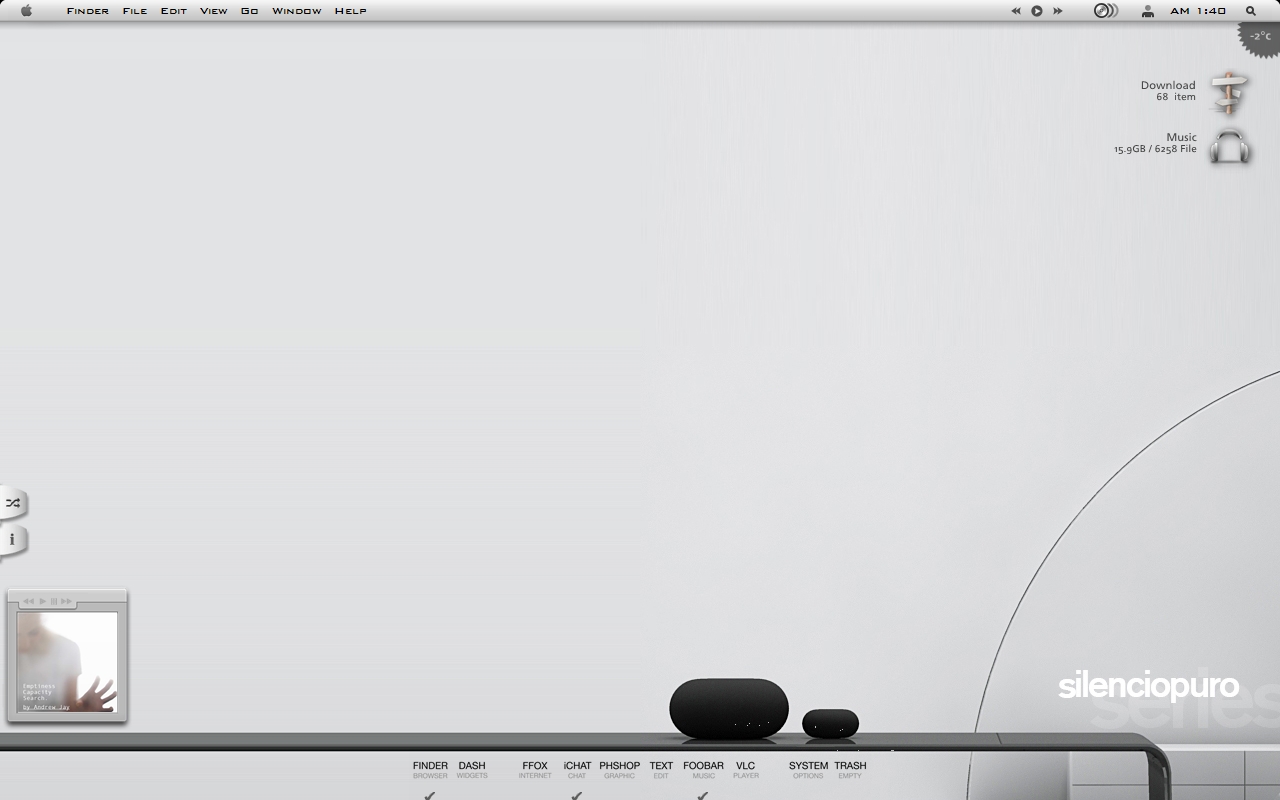Select the Download 68 item label
The height and width of the screenshot is (800, 1280).
(x=1168, y=91)
